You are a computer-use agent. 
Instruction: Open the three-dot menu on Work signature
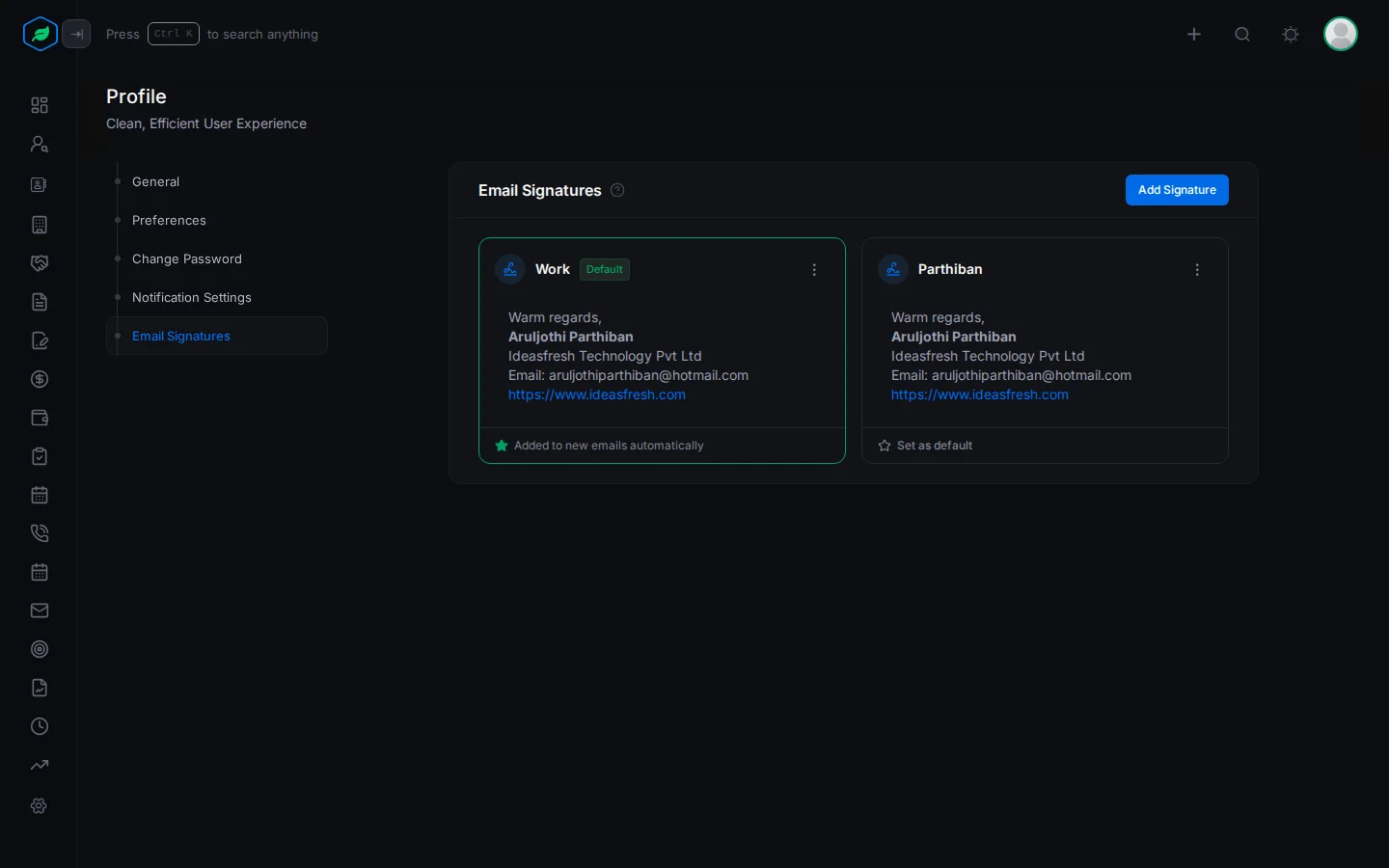[x=814, y=270]
